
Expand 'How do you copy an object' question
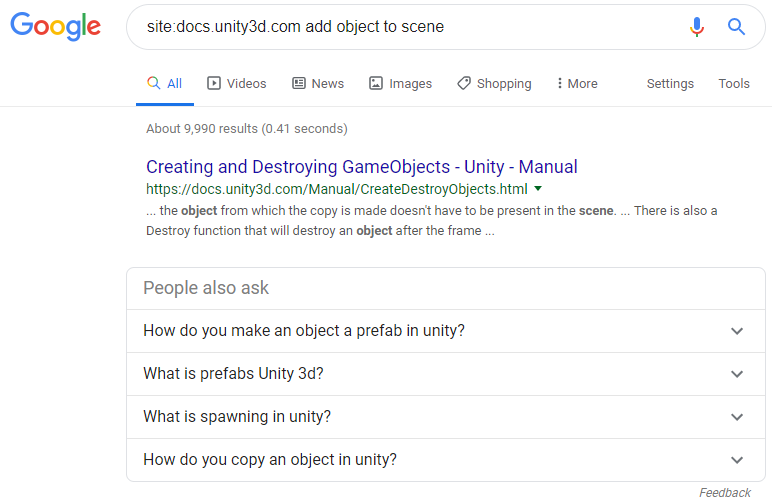446,460
